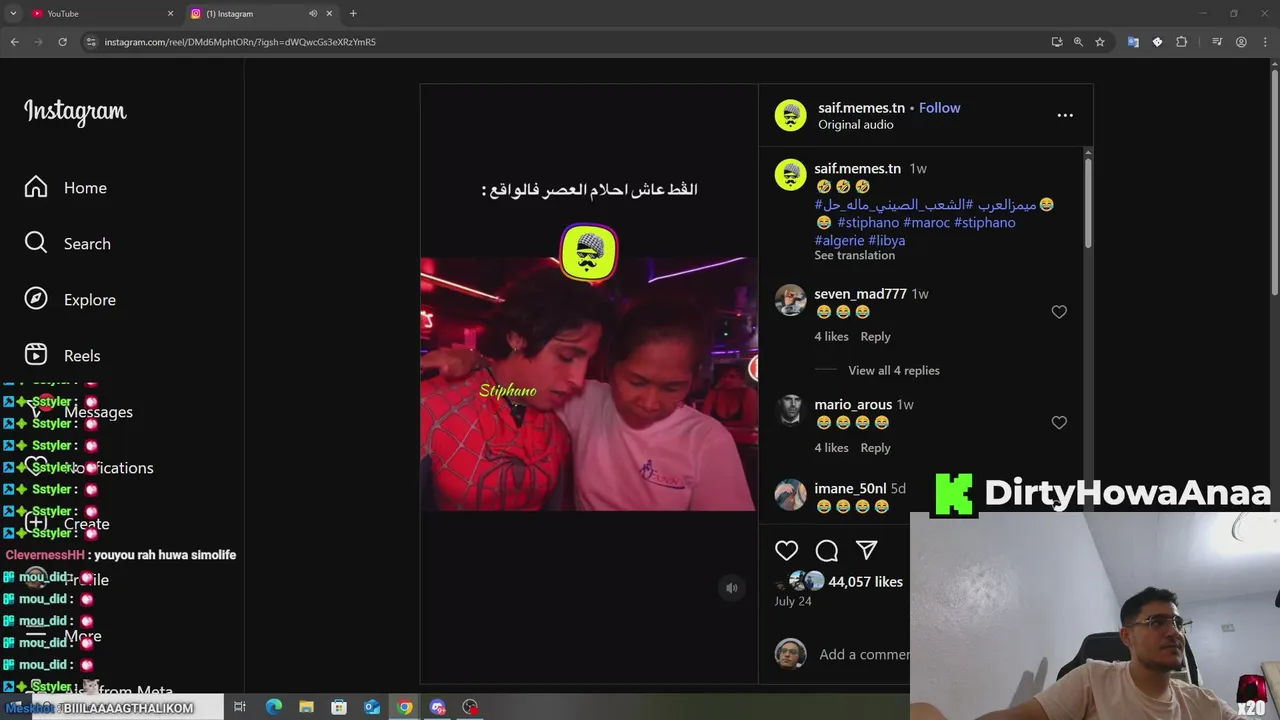This screenshot has width=1280, height=720.
Task: Open mario_arous's profile name
Action: pos(853,405)
